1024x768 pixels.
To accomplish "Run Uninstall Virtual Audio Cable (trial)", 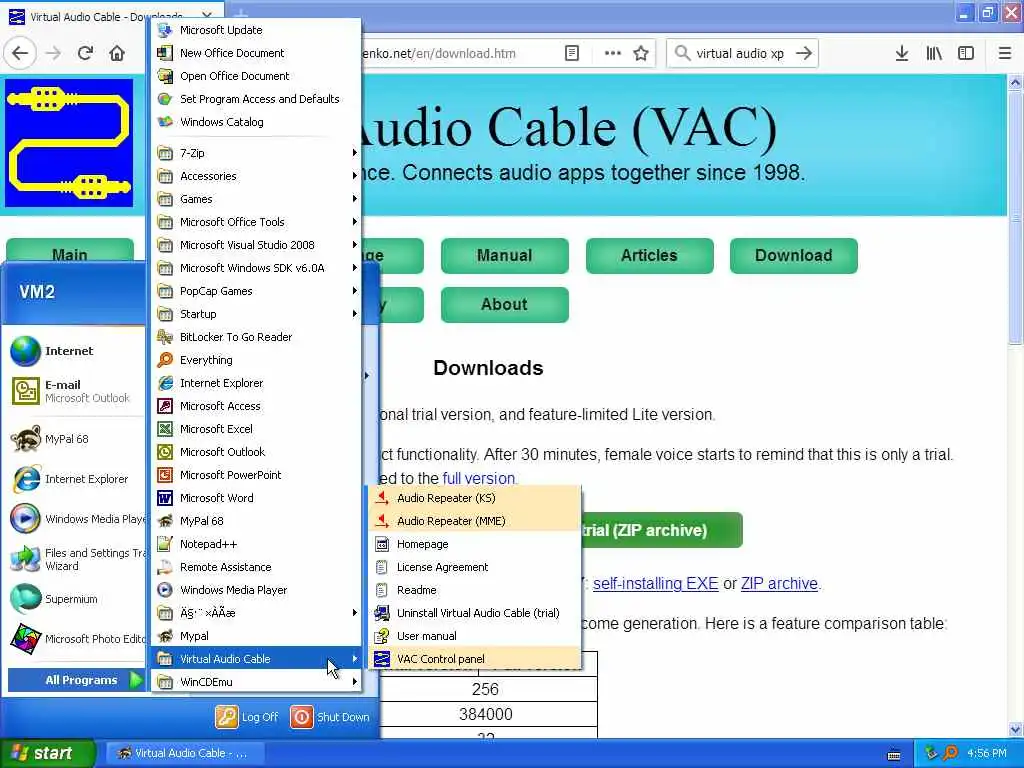I will point(475,613).
